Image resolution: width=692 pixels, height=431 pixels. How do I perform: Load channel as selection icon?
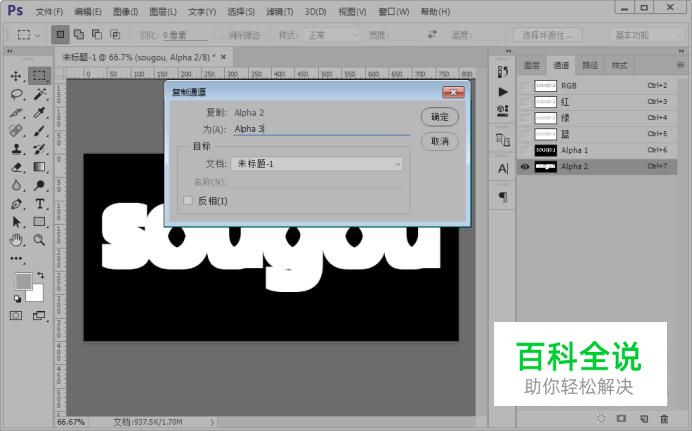pyautogui.click(x=601, y=418)
